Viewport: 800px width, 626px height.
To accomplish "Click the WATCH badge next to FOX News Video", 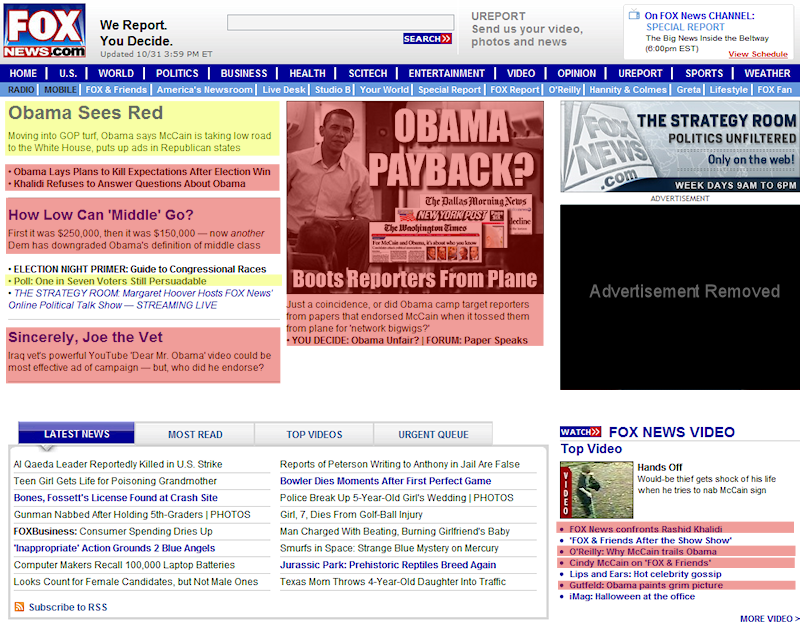I will 580,432.
